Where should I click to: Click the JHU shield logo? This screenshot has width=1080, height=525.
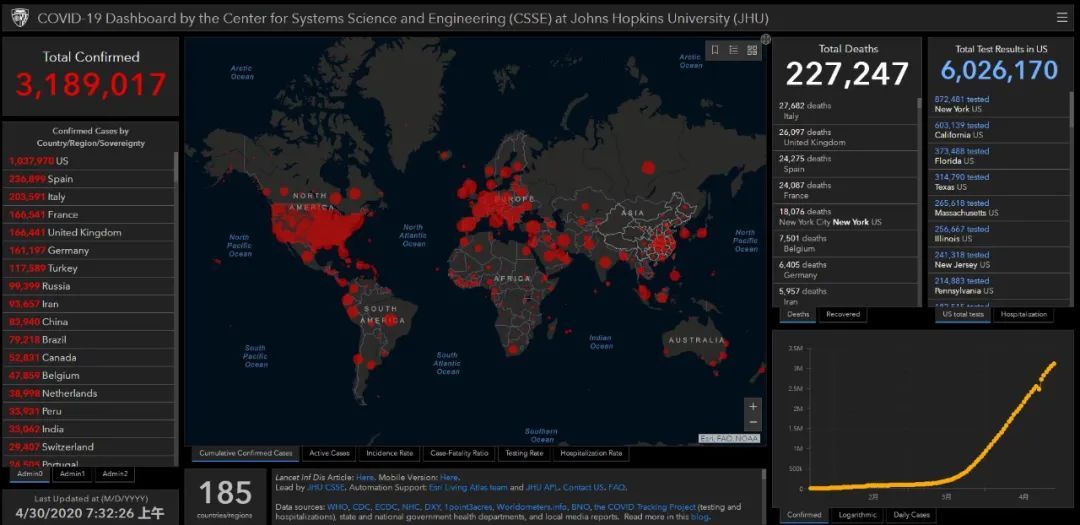point(18,18)
